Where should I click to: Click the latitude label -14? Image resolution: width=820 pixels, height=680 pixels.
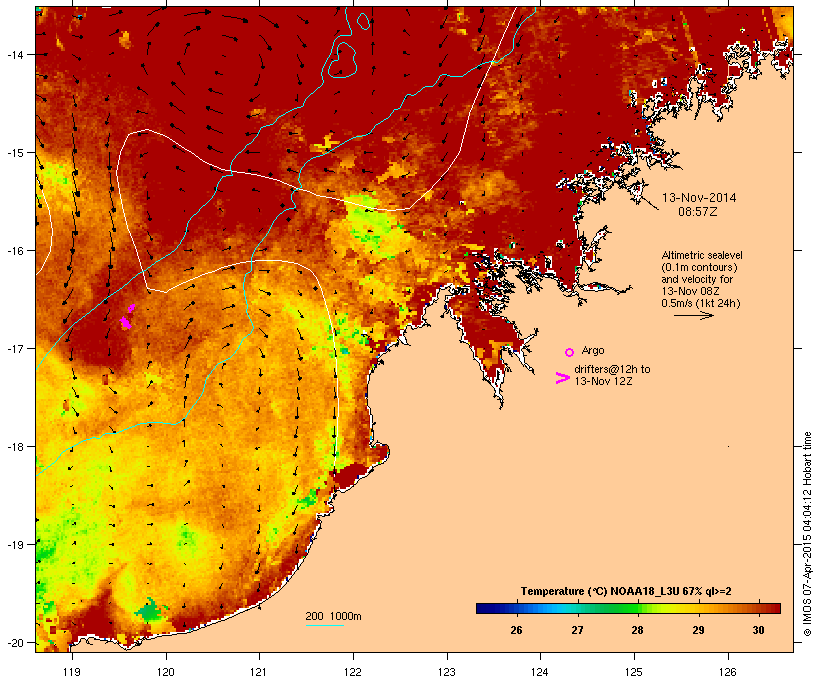[14, 54]
